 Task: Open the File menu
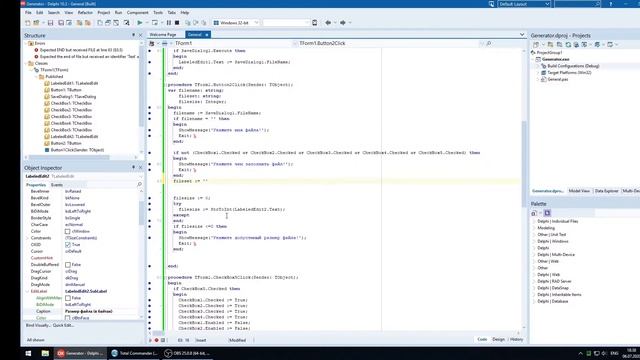pyautogui.click(x=28, y=13)
